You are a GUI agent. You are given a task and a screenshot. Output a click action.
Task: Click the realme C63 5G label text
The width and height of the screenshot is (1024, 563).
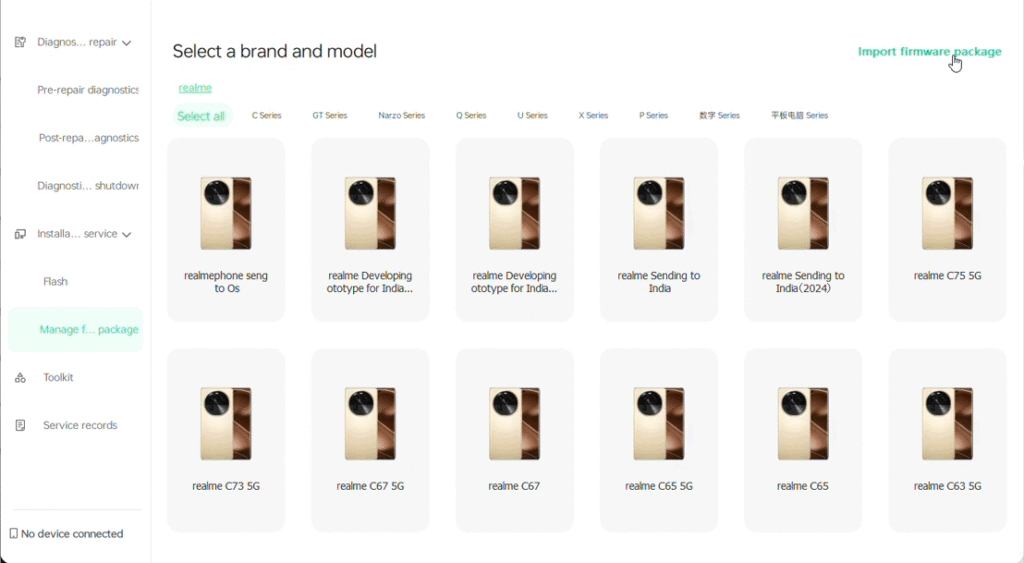[948, 486]
